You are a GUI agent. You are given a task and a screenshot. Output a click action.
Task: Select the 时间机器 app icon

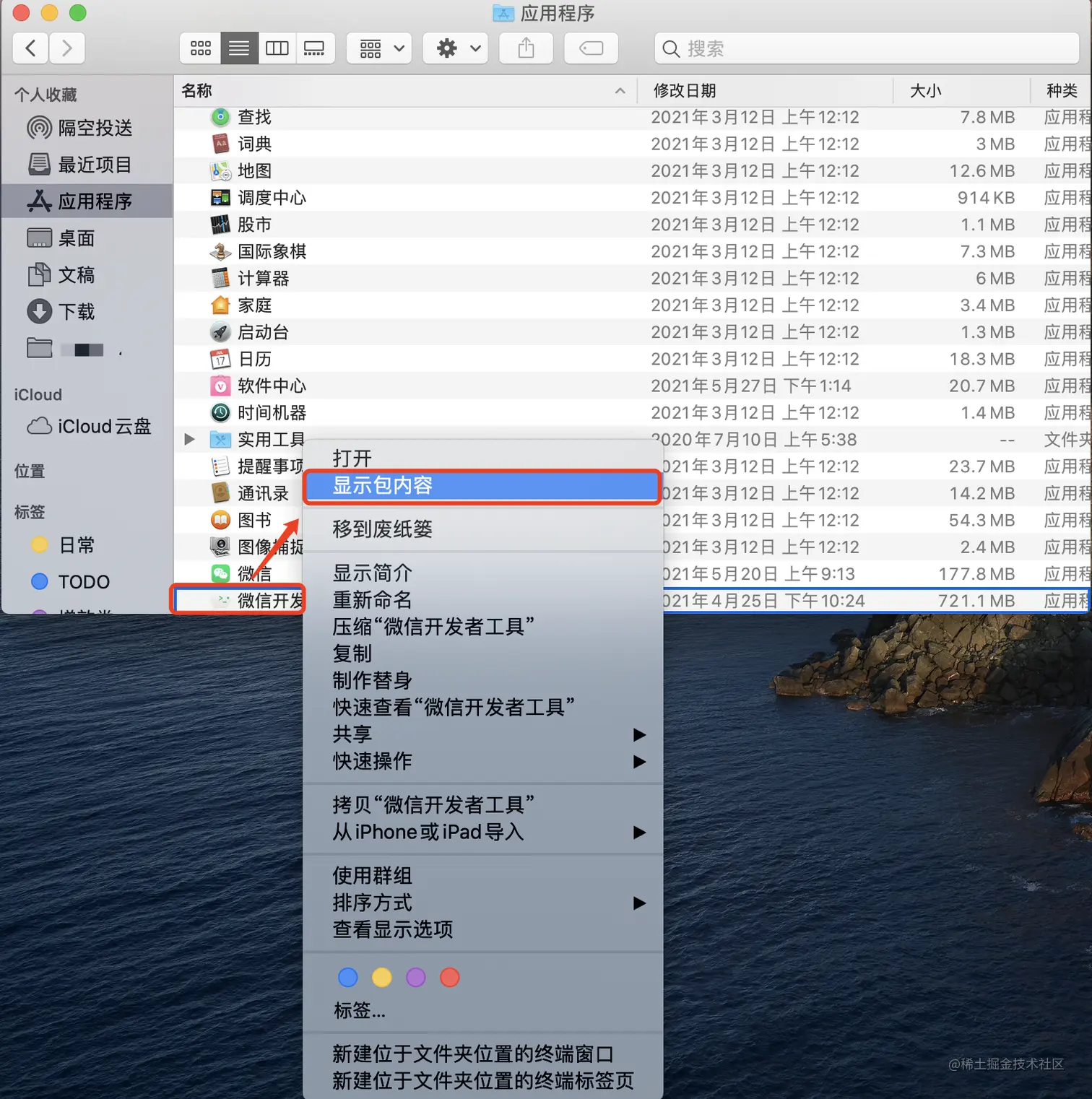point(220,412)
